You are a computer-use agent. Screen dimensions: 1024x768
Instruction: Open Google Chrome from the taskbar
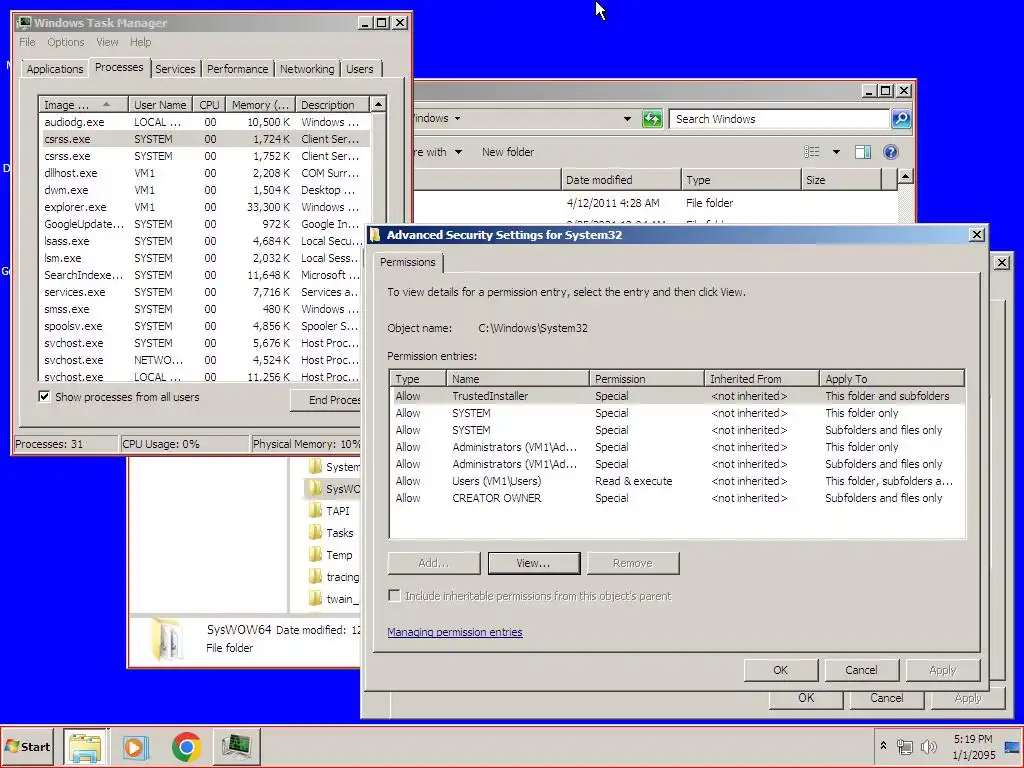click(x=186, y=746)
